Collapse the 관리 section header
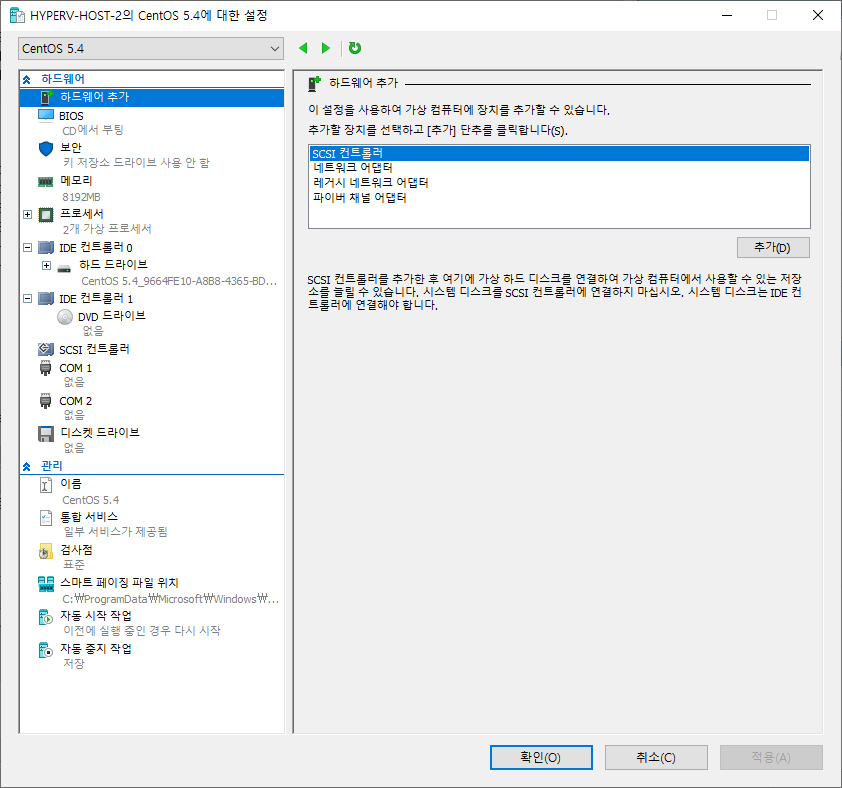The height and width of the screenshot is (788, 842). (x=27, y=467)
